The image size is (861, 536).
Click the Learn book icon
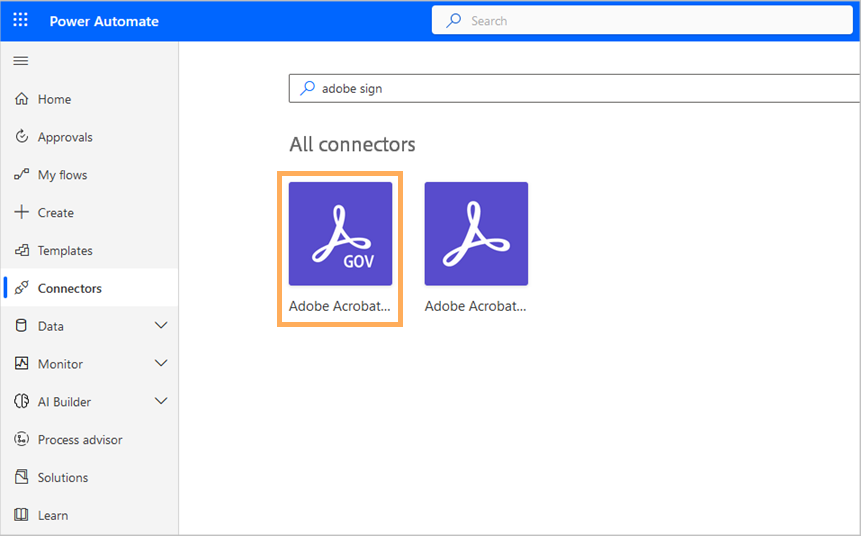(21, 515)
